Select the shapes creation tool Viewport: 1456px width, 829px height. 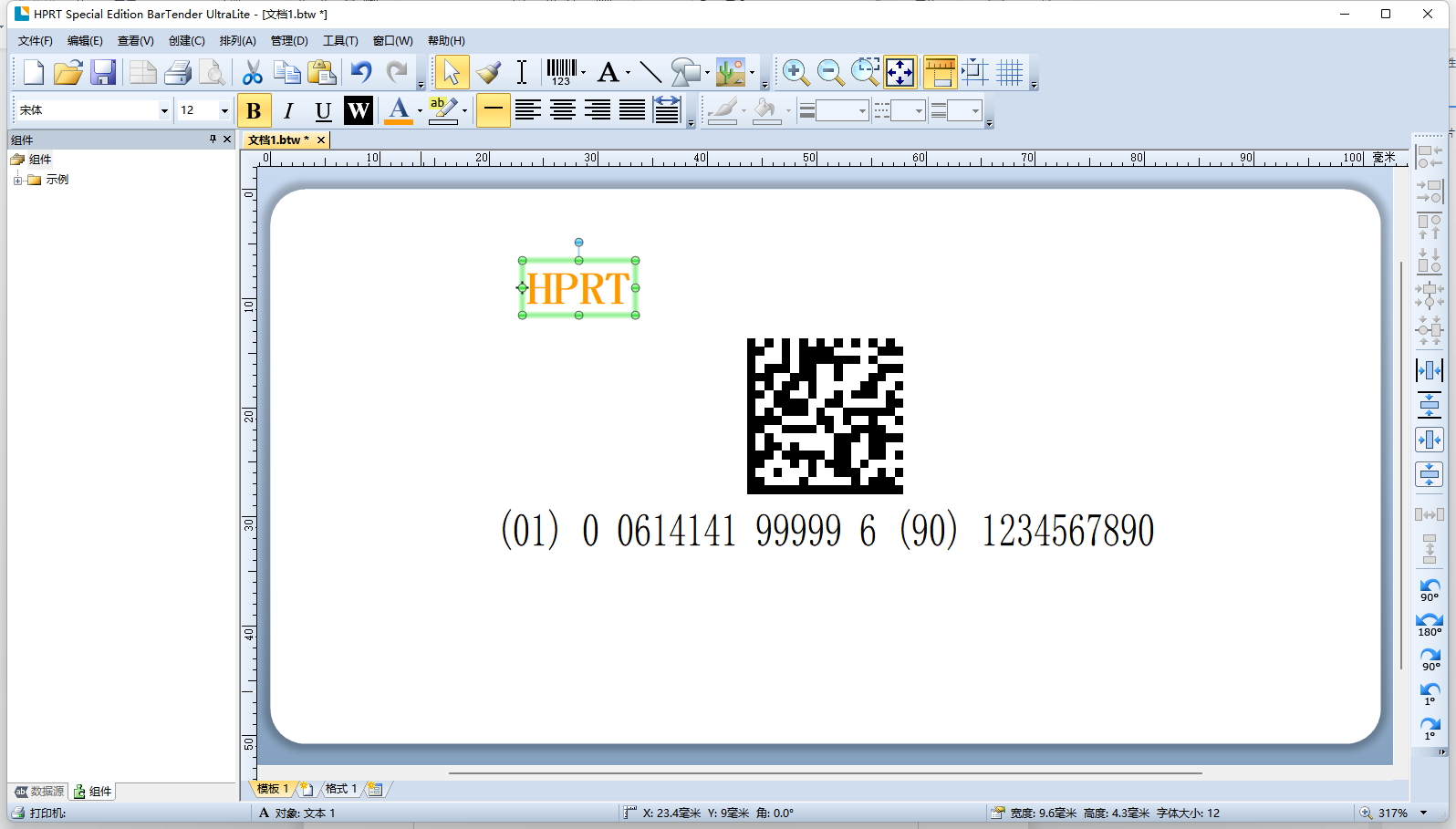[x=685, y=72]
